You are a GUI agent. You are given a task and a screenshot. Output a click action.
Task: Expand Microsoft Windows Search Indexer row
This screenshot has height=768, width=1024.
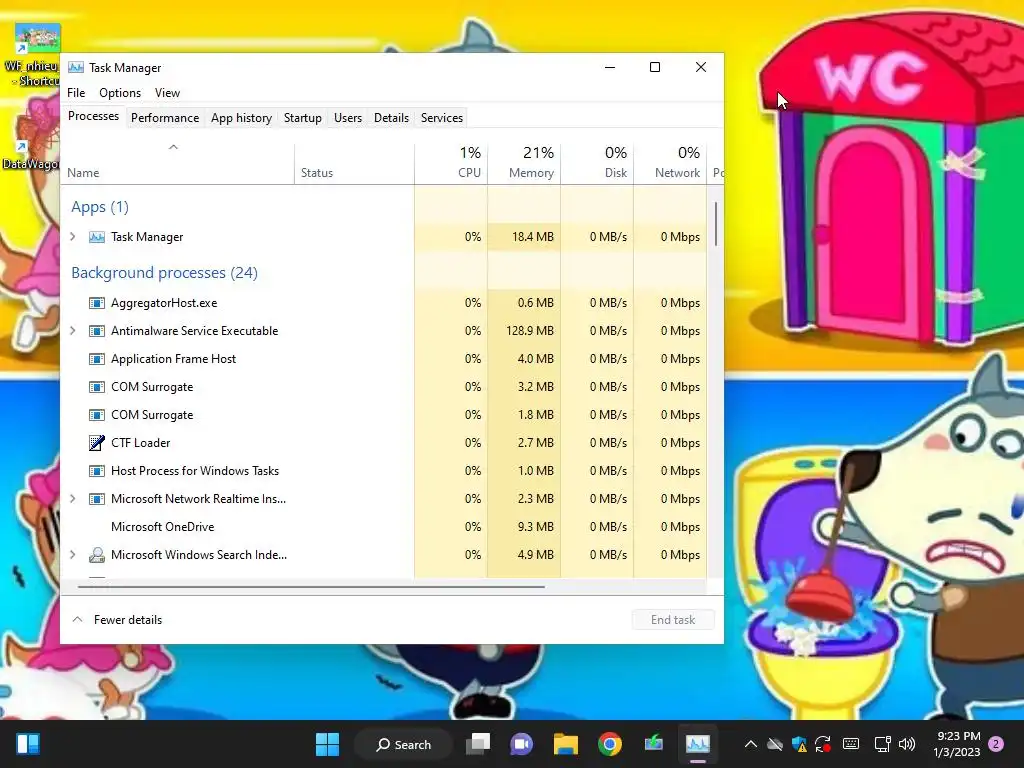pyautogui.click(x=73, y=555)
